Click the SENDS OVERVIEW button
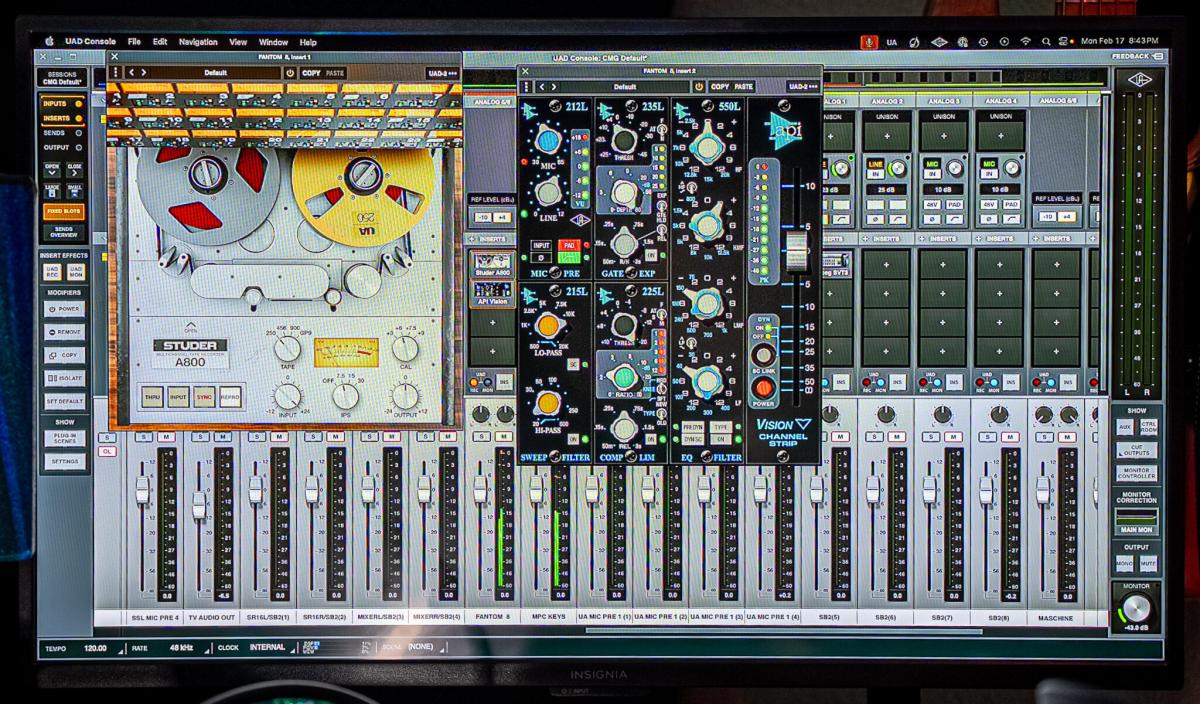Image resolution: width=1200 pixels, height=704 pixels. pos(64,232)
